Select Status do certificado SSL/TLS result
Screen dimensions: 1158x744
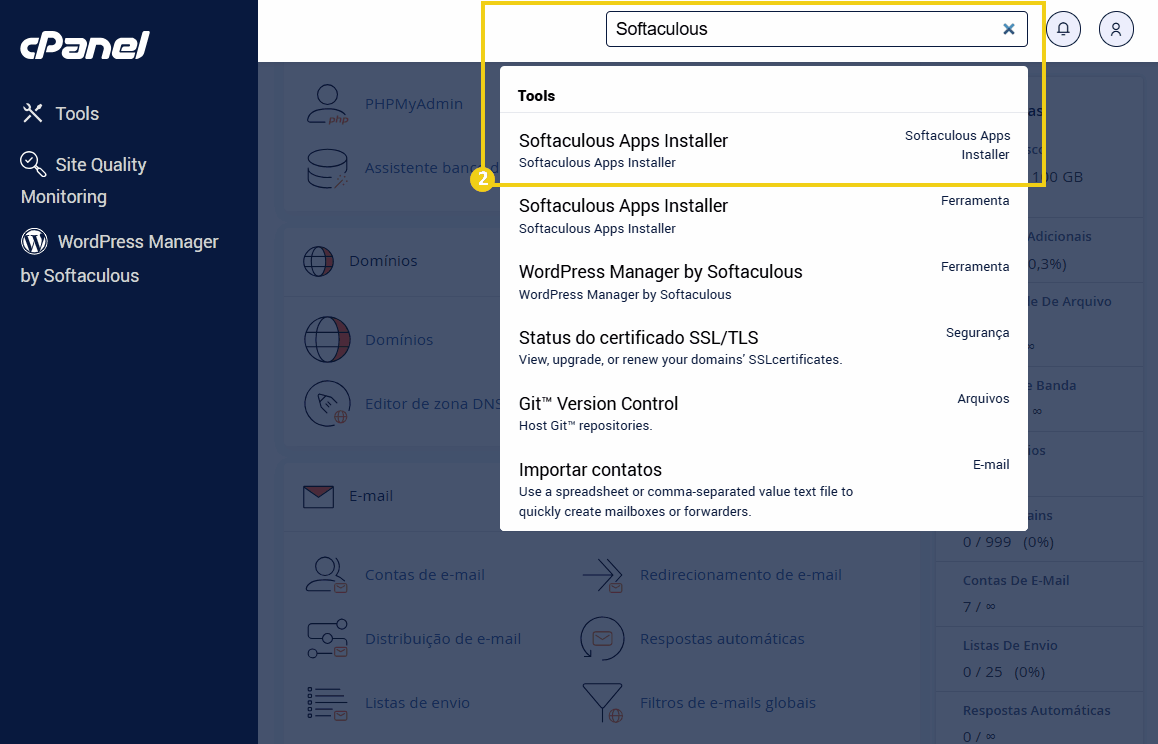pyautogui.click(x=764, y=347)
